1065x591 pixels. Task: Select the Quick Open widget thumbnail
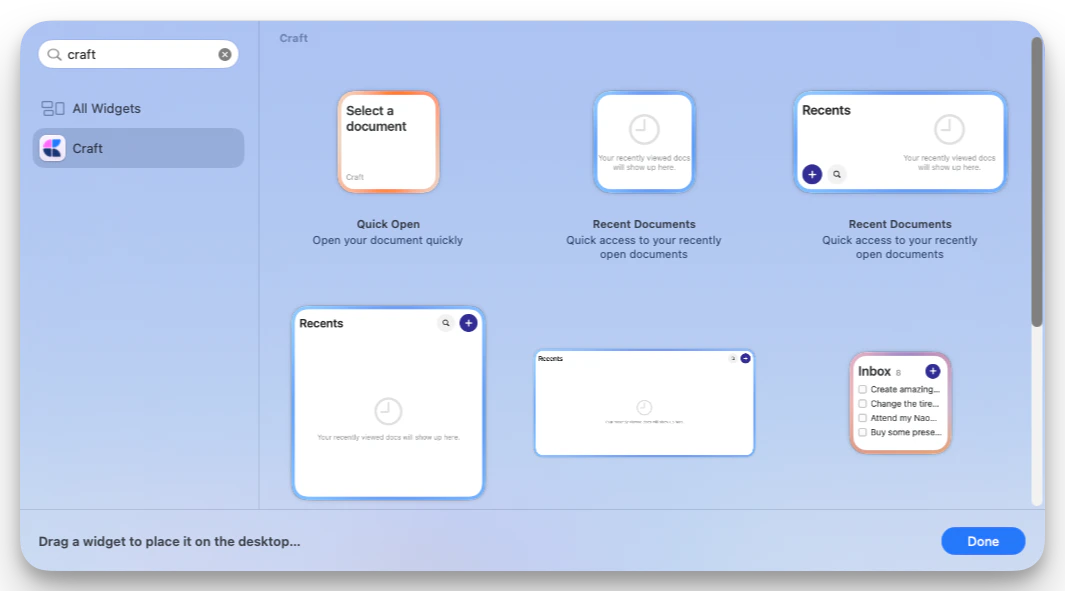[389, 142]
